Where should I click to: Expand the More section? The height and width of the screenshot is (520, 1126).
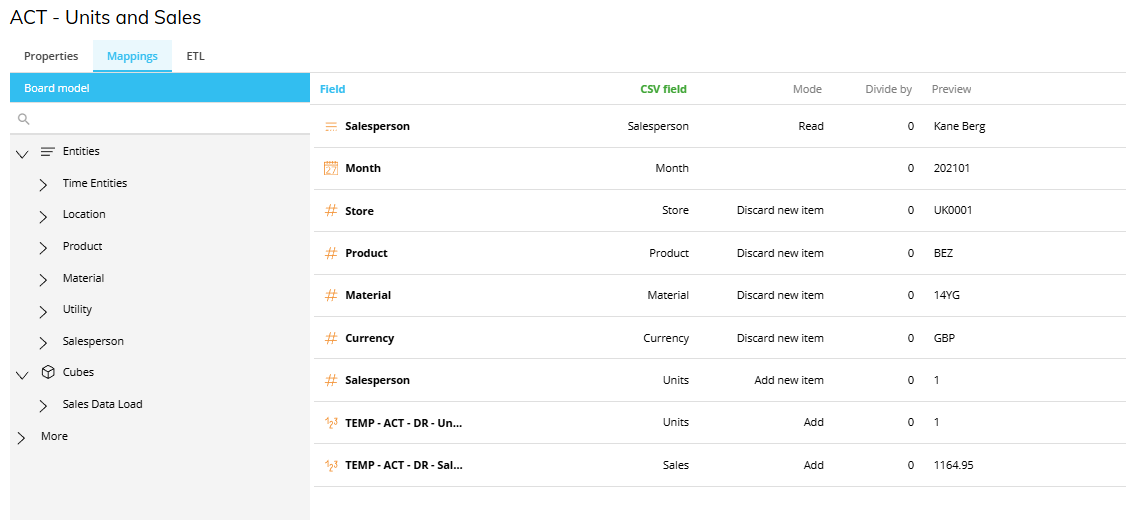[x=22, y=437]
